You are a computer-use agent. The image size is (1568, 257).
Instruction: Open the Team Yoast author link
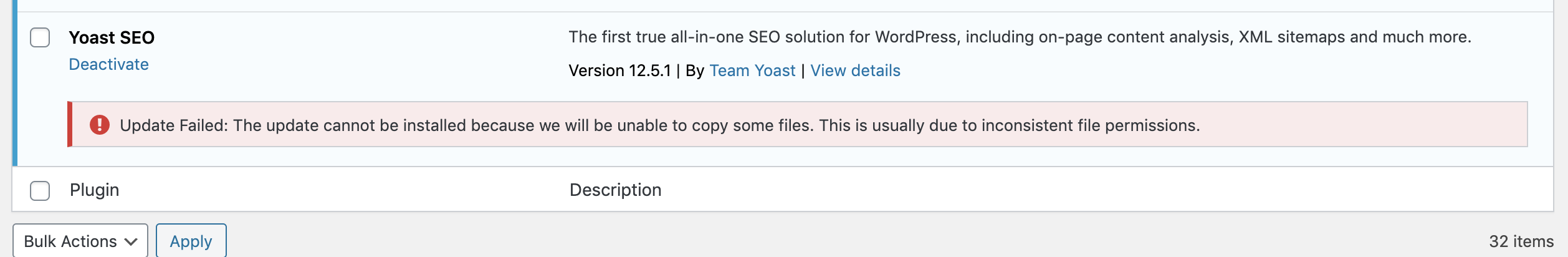coord(752,70)
